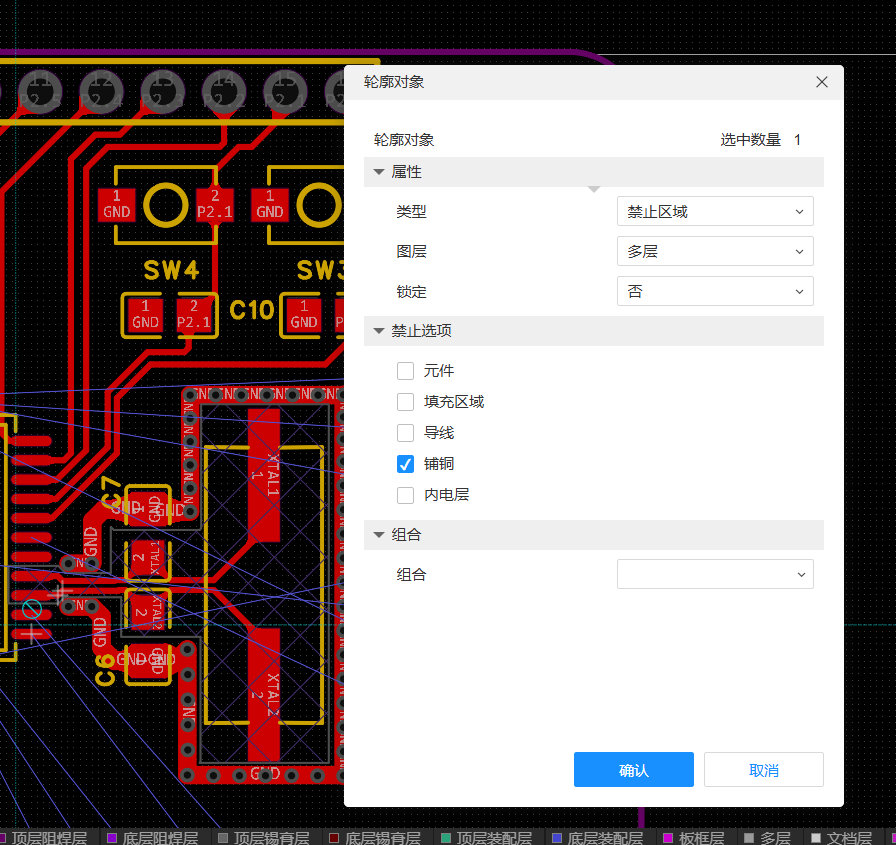Select the C6 designator label
896x845 pixels.
[105, 670]
